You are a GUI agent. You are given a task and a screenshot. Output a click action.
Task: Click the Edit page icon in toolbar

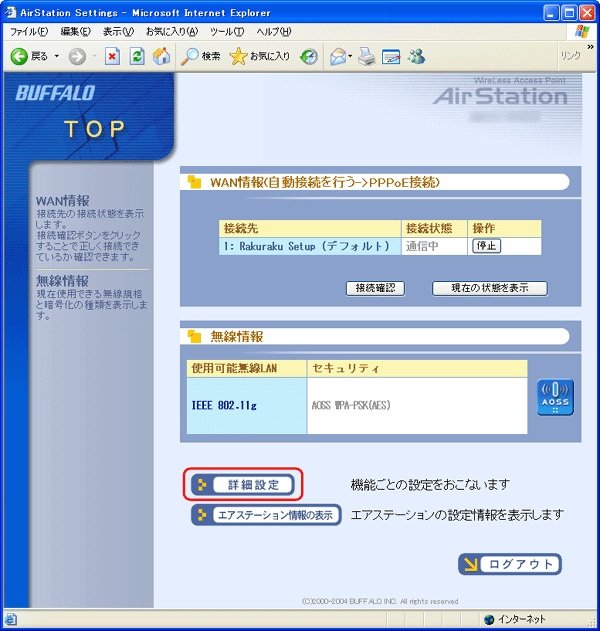pos(391,57)
